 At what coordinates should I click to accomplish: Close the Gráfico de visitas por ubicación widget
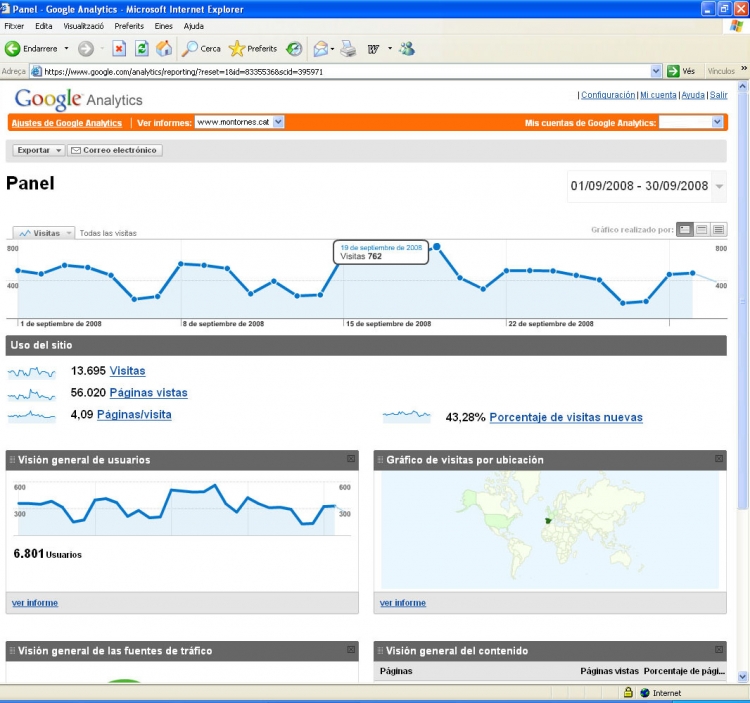point(719,459)
